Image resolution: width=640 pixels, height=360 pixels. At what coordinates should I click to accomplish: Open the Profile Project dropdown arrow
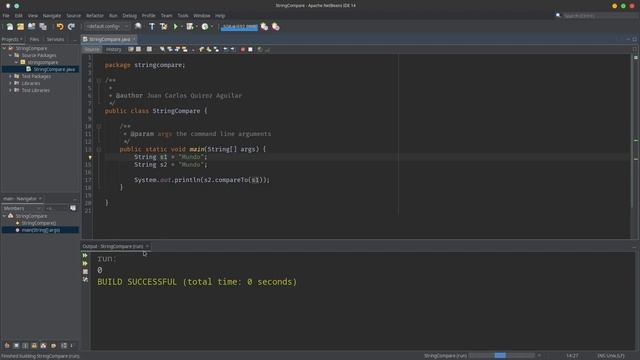click(212, 27)
